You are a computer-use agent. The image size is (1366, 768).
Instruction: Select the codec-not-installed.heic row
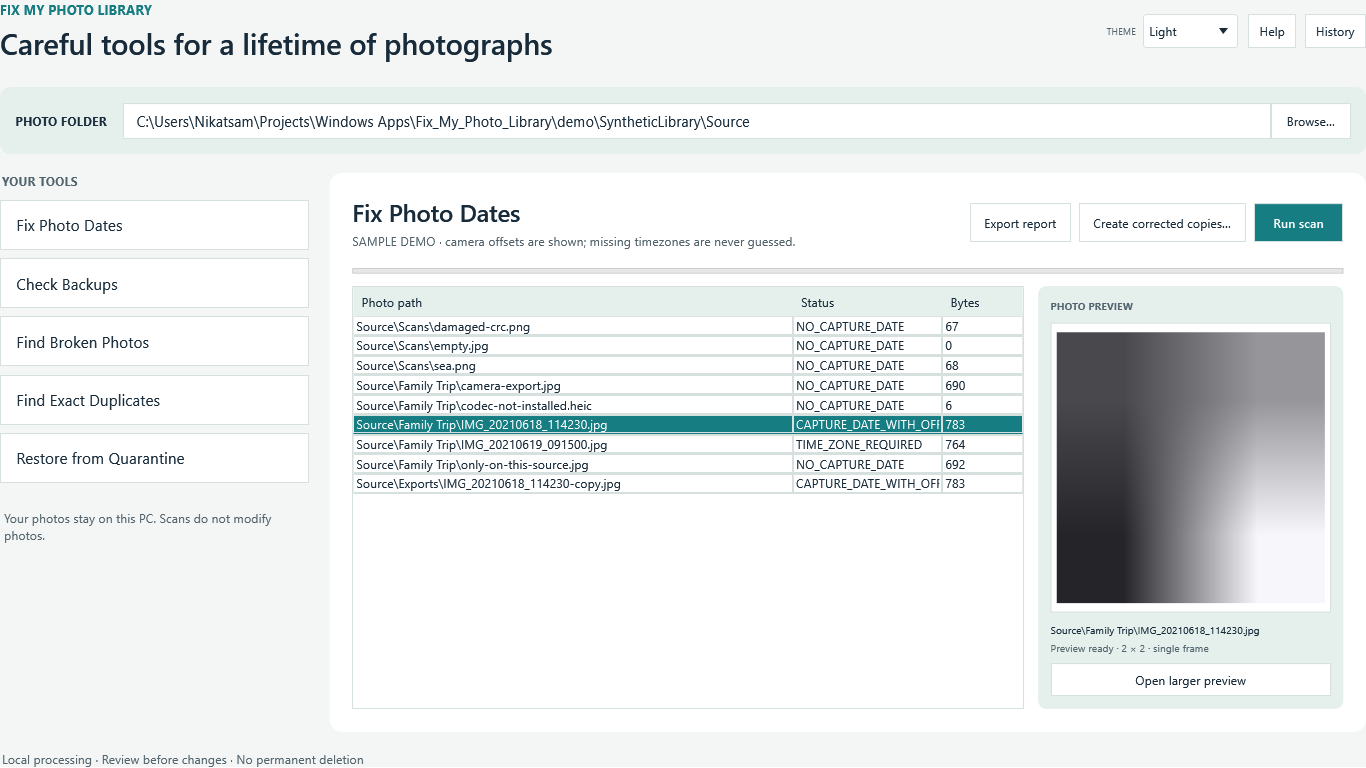point(688,405)
